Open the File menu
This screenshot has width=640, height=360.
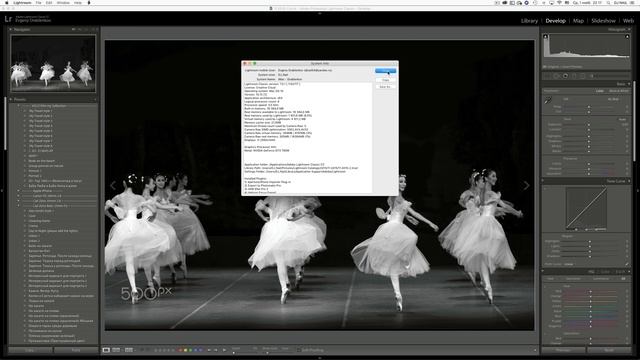(38, 2)
